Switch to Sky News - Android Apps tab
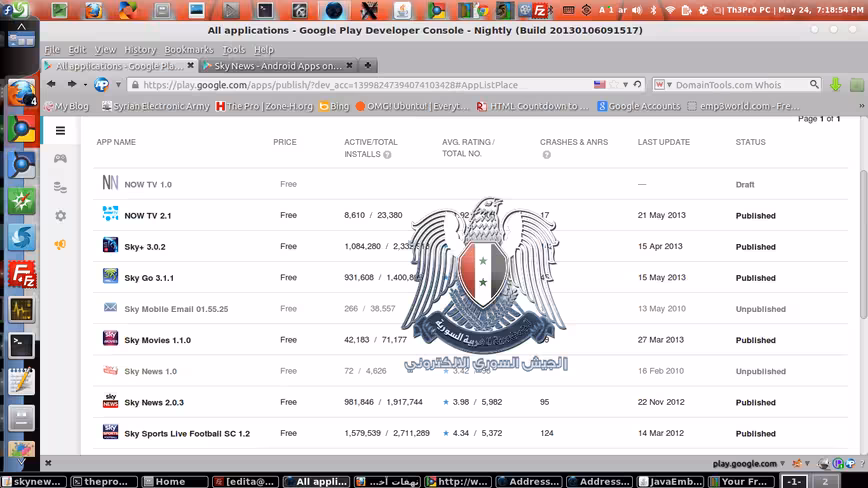Screen dimensions: 868x488 [277, 66]
